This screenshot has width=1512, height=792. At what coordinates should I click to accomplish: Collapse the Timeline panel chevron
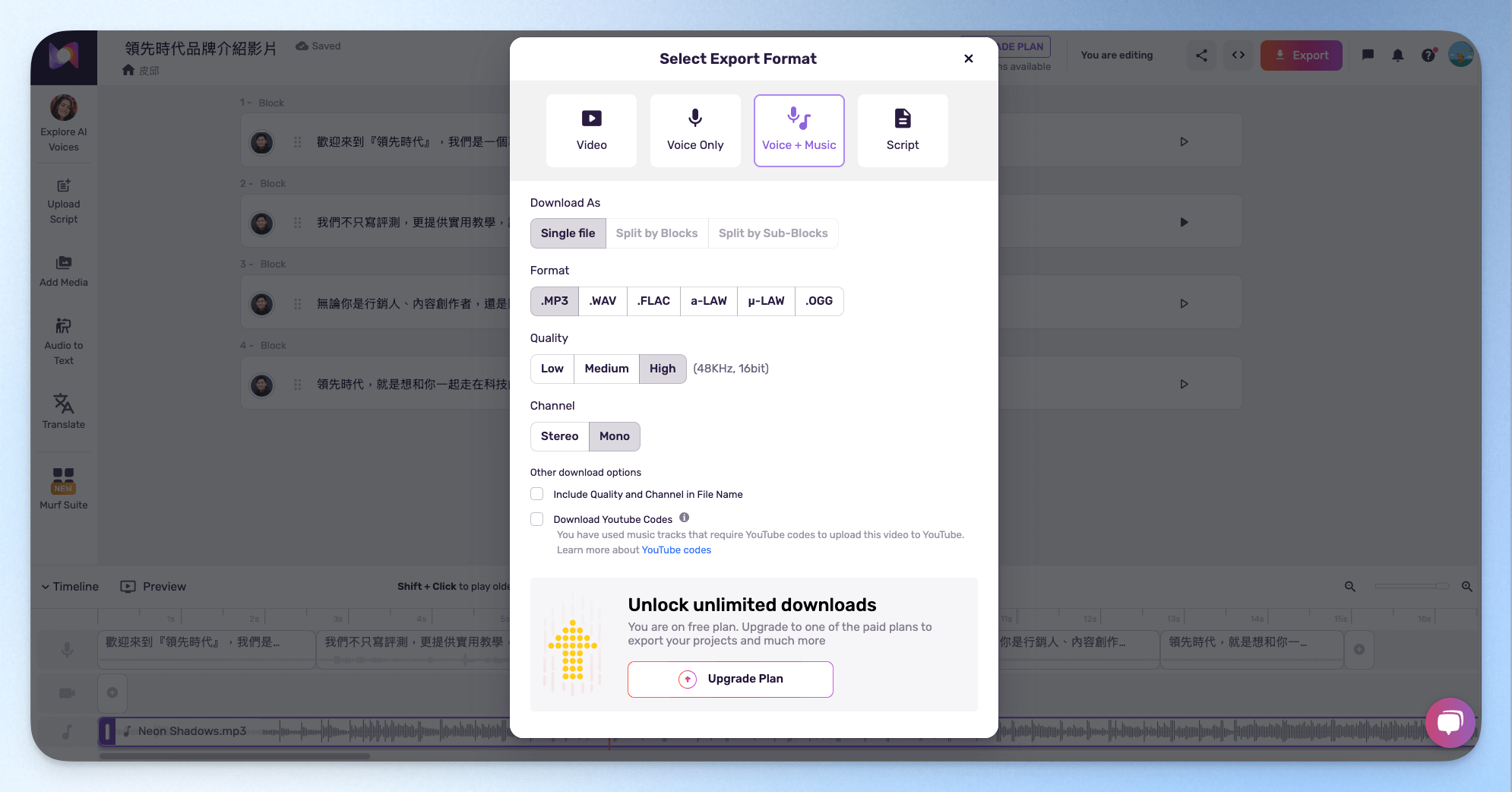pos(46,587)
